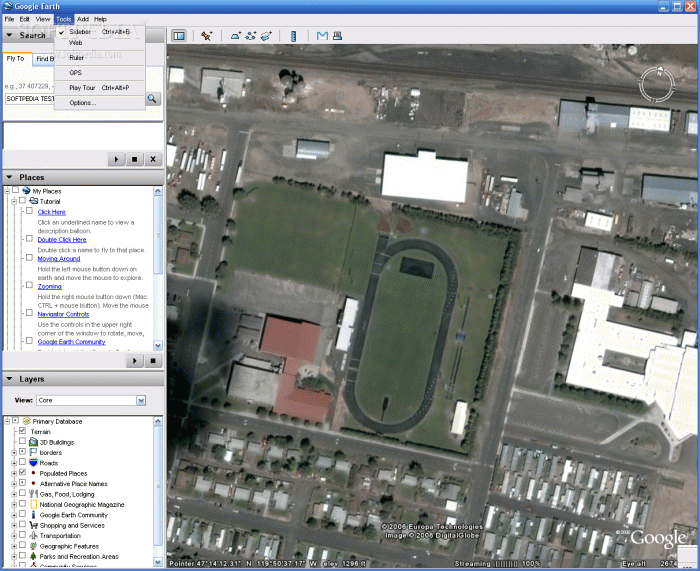Enable the 3D Buildings checkbox
The image size is (700, 571).
22,441
